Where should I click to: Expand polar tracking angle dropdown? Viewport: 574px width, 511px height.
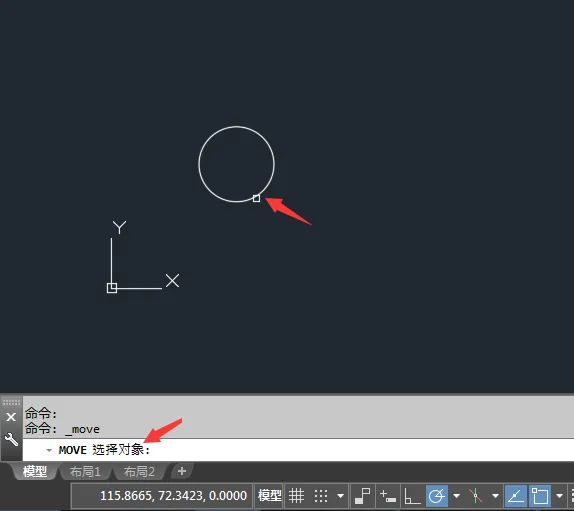(456, 496)
